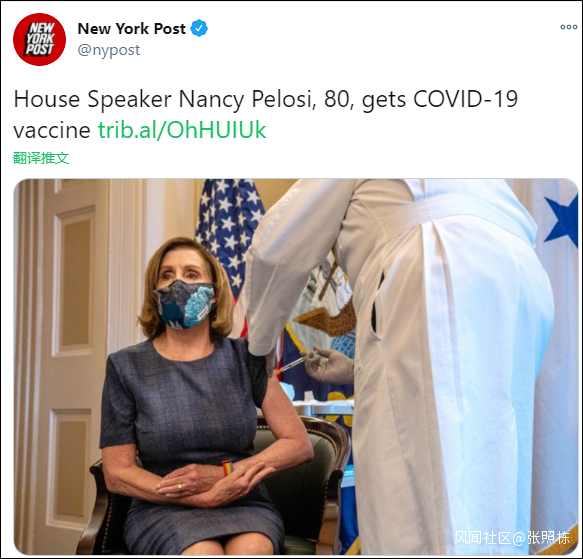Click the word COVID-19 in the tweet
583x559 pixels.
point(466,99)
